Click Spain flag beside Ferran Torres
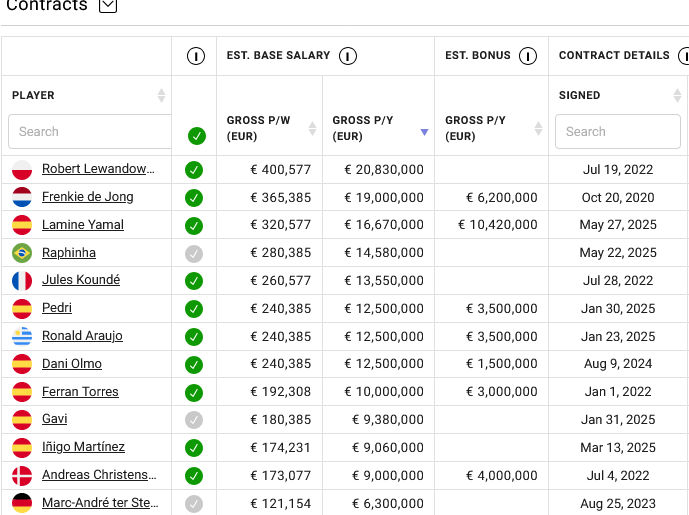Viewport: 689px width, 515px height. [x=22, y=392]
